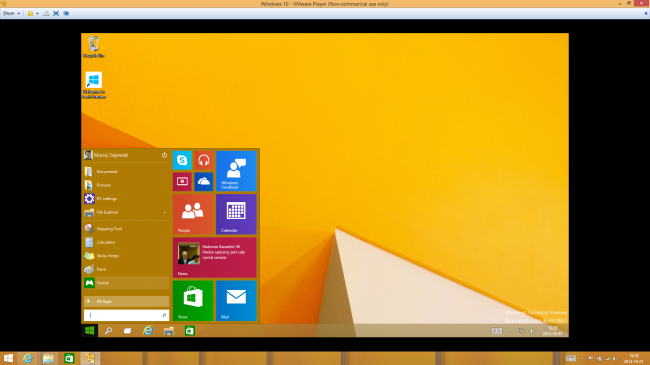This screenshot has width=650, height=365.
Task: Click guest tray network icon
Action: (521, 331)
